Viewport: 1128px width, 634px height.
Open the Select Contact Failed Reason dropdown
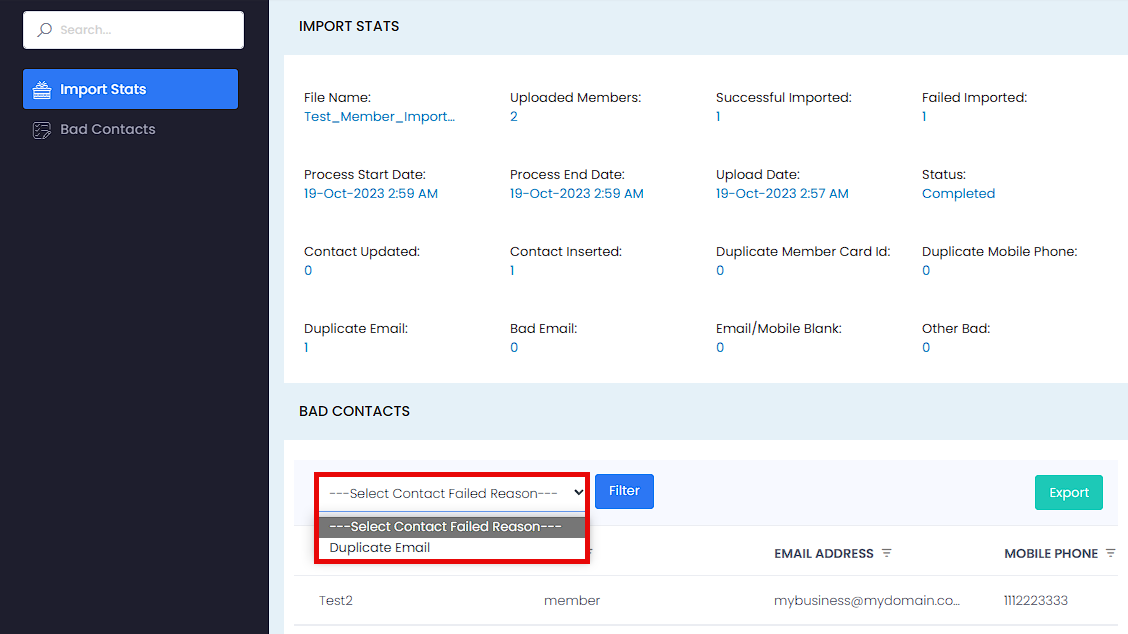click(452, 493)
